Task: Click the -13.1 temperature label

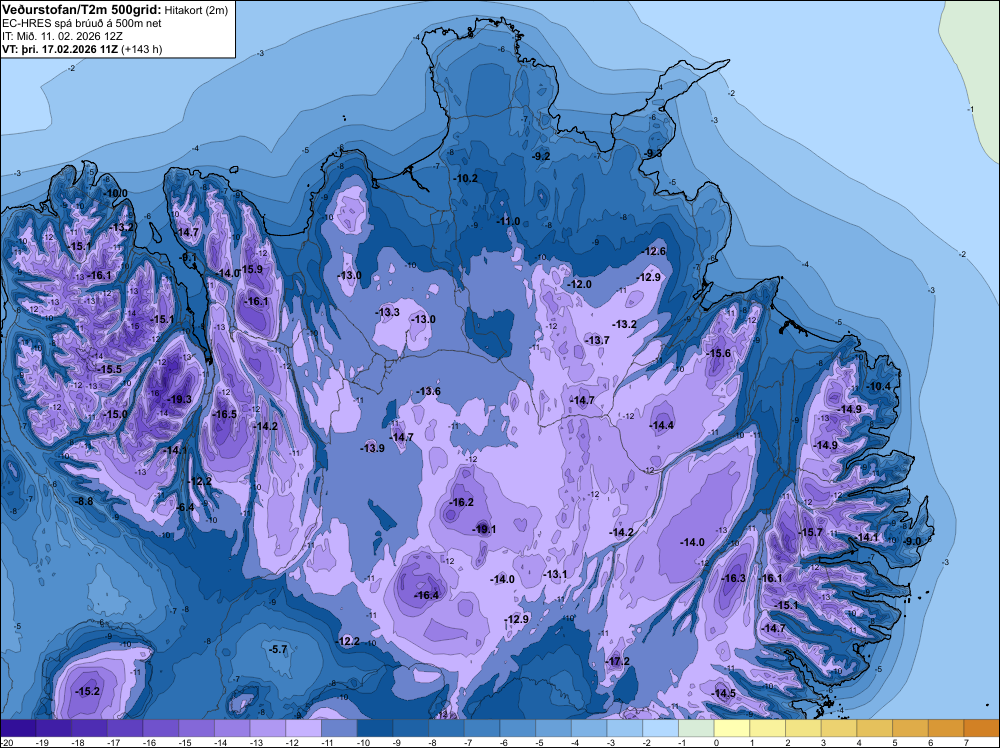Action: (x=555, y=575)
